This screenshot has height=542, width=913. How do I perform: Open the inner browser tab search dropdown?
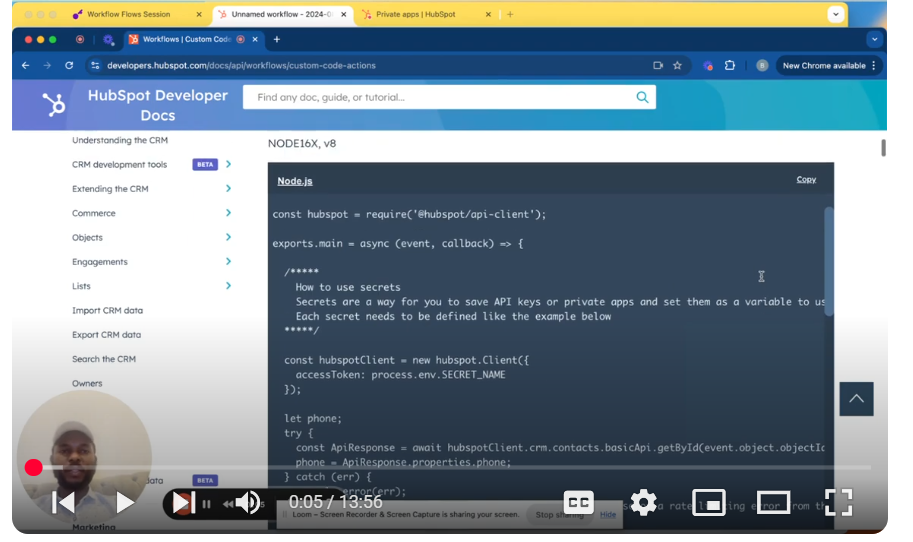[x=874, y=40]
